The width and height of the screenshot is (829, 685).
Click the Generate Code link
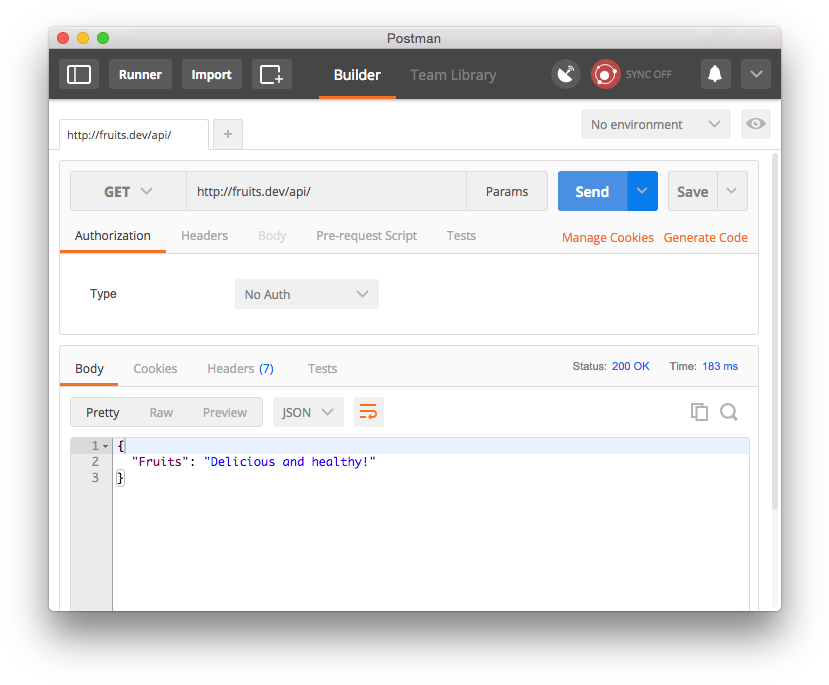[x=705, y=238]
